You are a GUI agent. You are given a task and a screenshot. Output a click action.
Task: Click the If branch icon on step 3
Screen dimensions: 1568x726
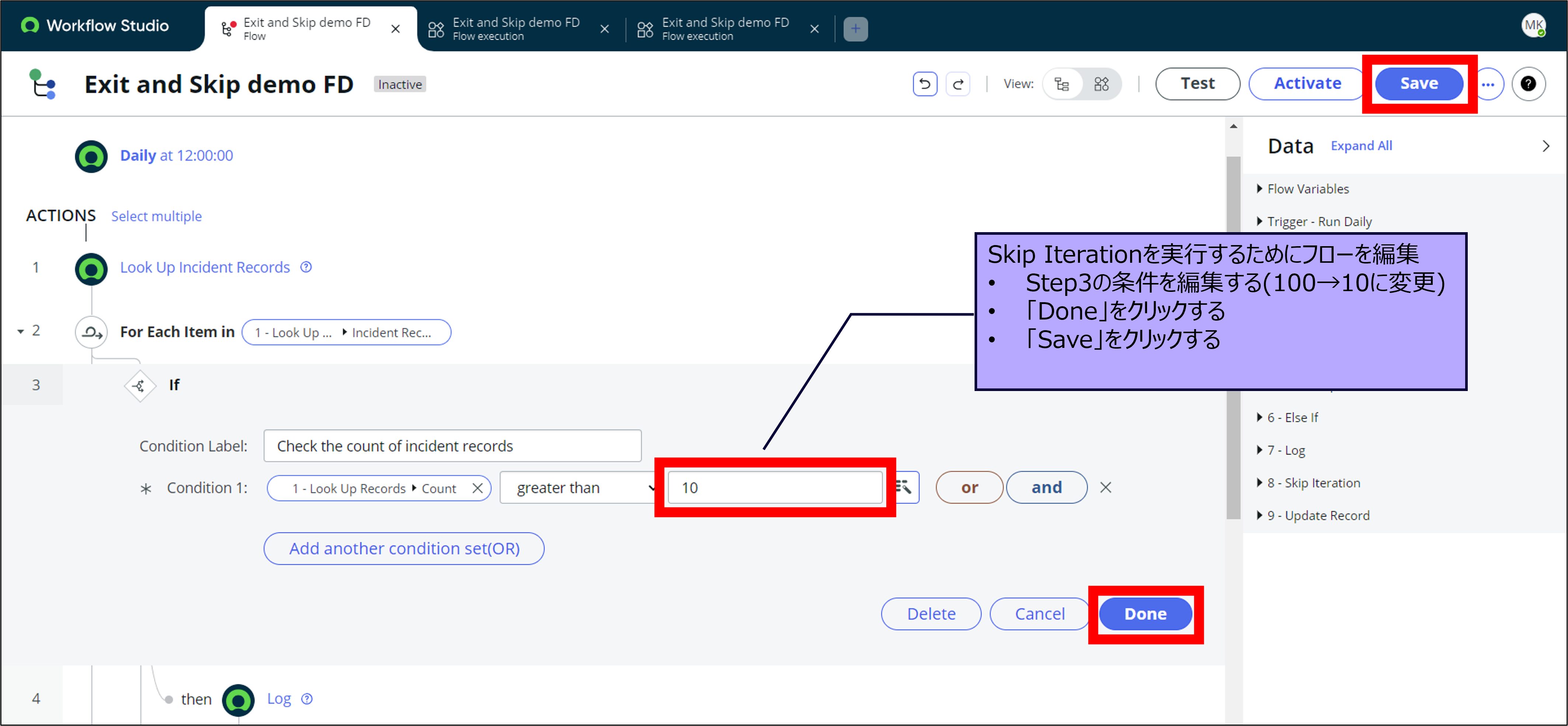[x=139, y=385]
